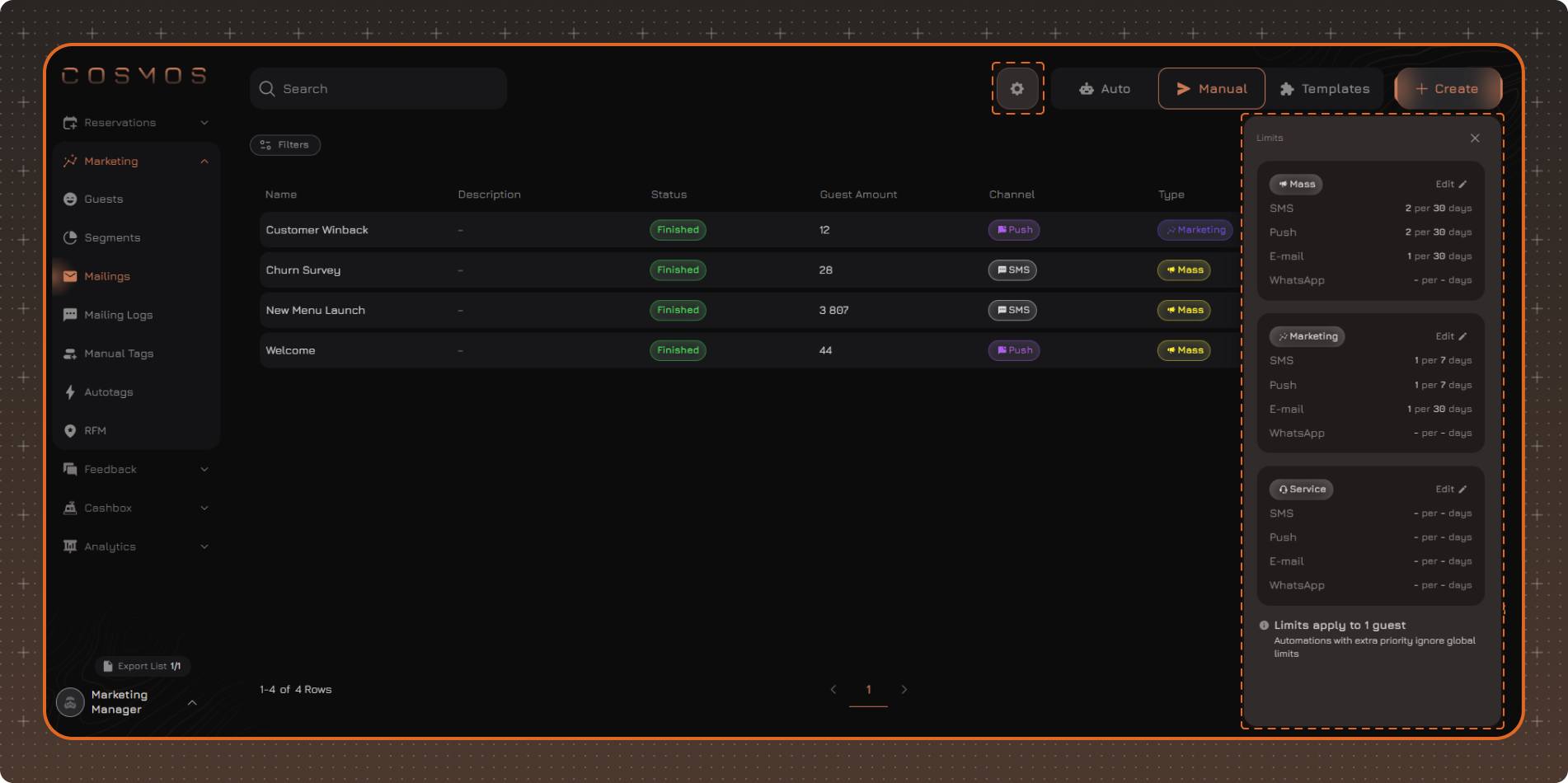The width and height of the screenshot is (1568, 783).
Task: Open the Filters button
Action: click(x=285, y=144)
